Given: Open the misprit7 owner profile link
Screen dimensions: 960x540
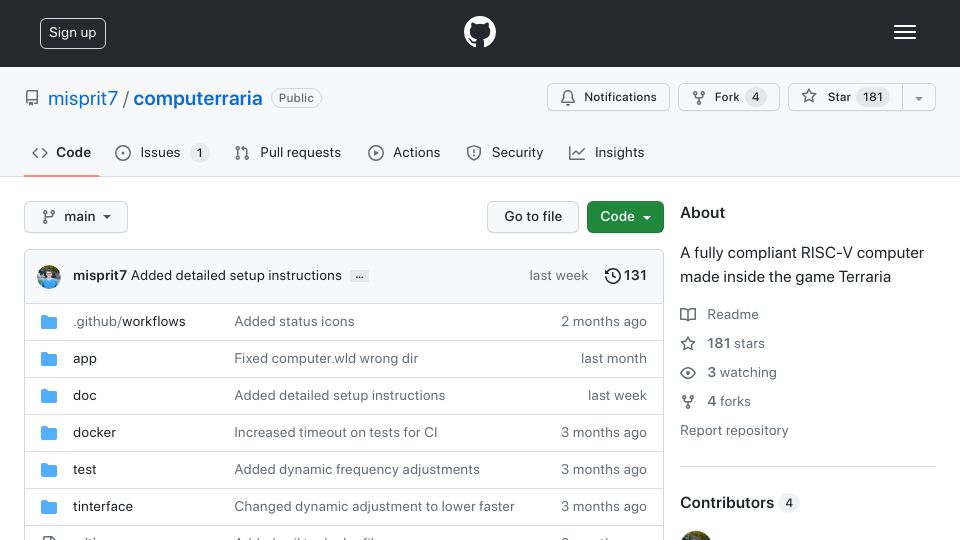Looking at the screenshot, I should (x=83, y=98).
